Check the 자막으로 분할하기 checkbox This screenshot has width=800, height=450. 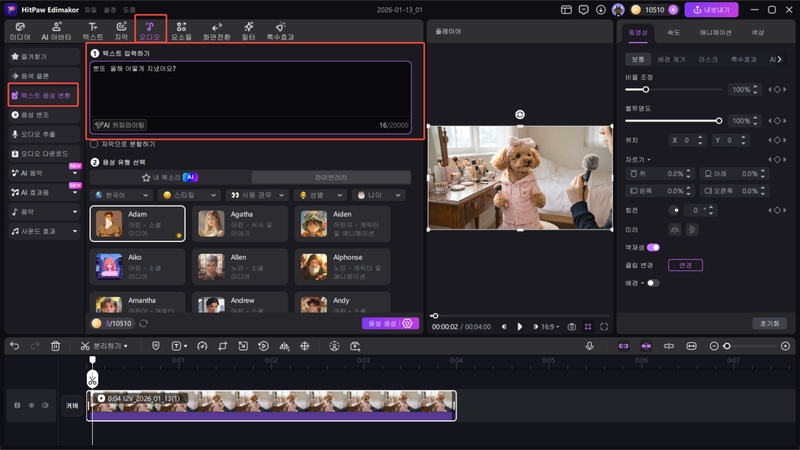(x=95, y=143)
